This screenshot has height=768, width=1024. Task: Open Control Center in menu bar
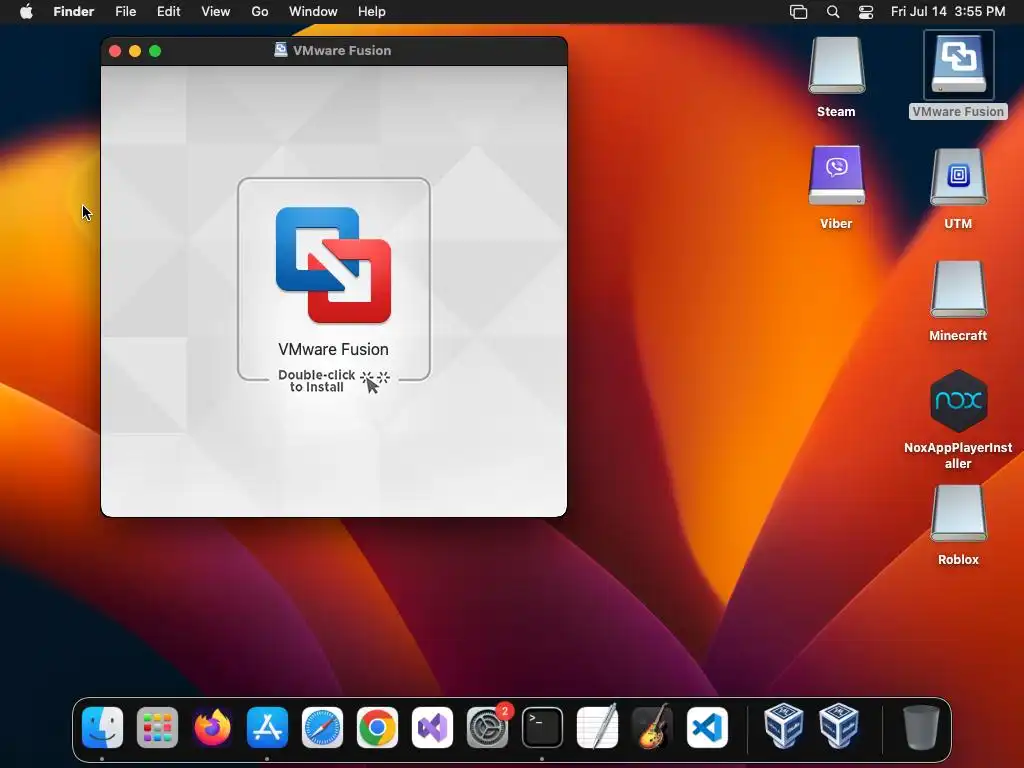[866, 12]
